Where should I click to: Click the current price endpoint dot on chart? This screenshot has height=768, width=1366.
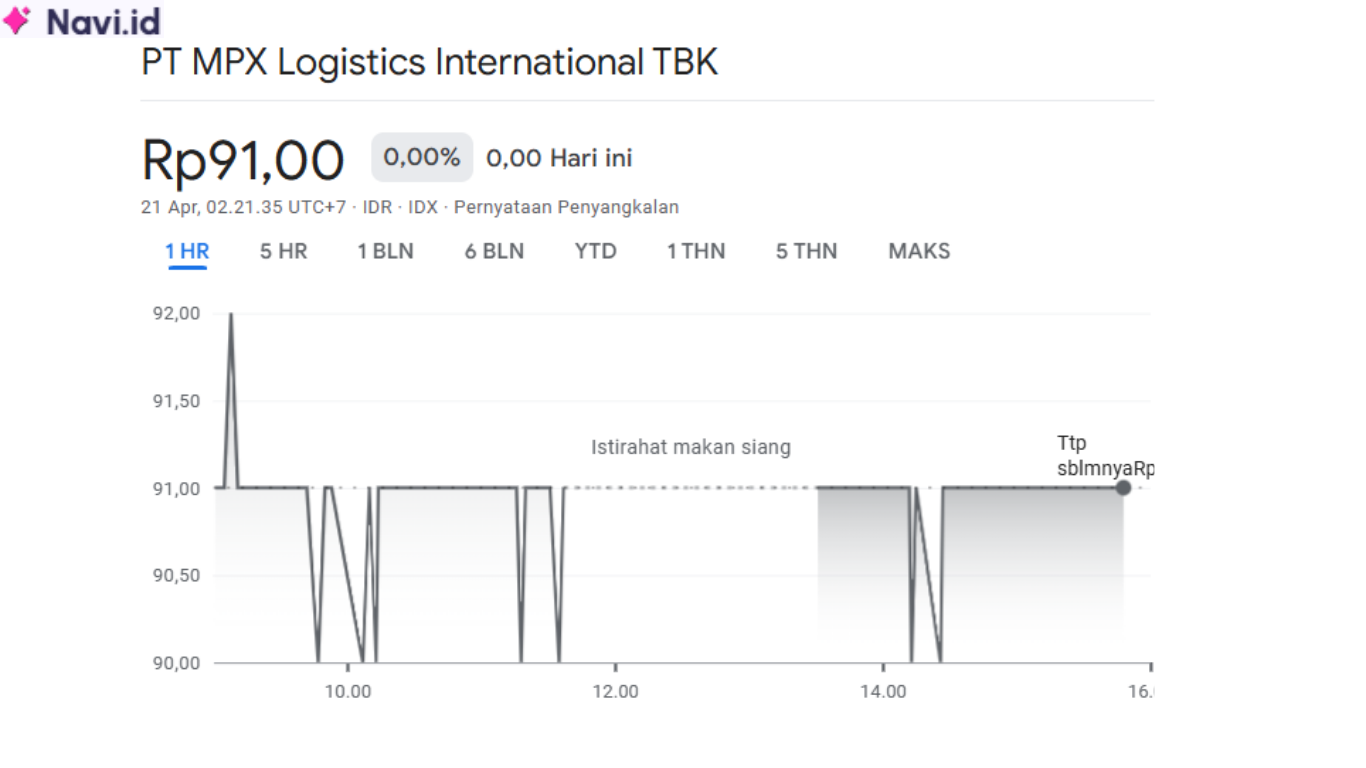[1123, 488]
